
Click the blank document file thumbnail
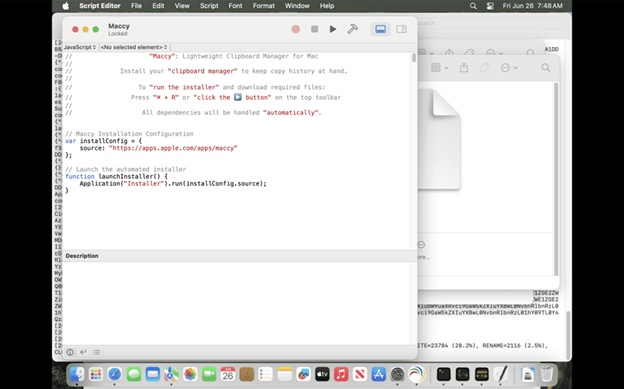click(x=439, y=139)
